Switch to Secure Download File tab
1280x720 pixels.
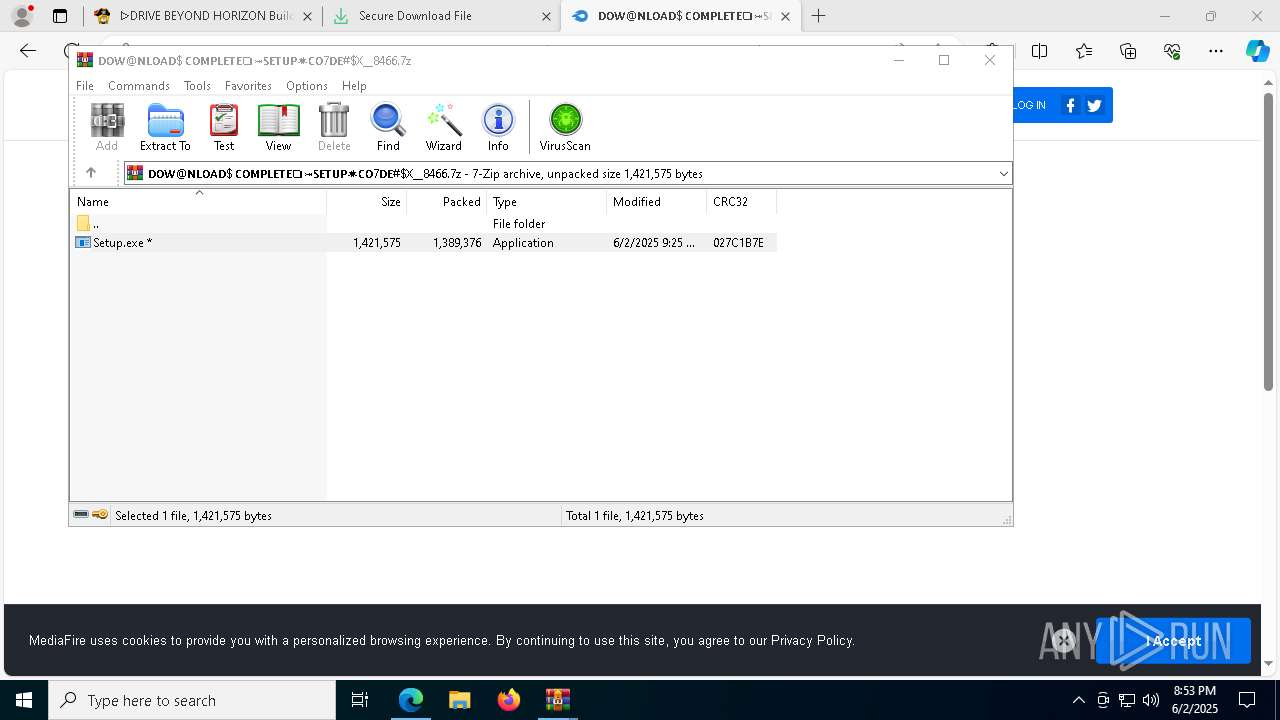pyautogui.click(x=441, y=16)
